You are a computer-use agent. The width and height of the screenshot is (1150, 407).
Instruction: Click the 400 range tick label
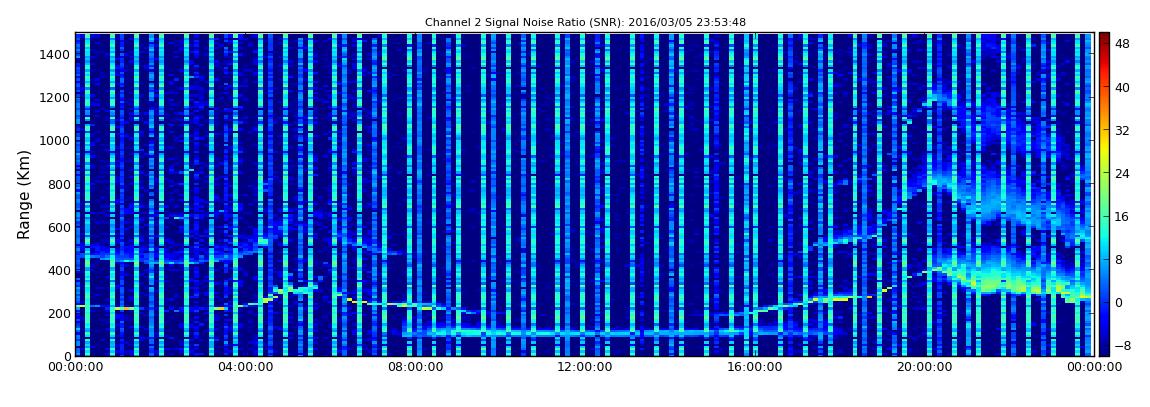coord(59,271)
